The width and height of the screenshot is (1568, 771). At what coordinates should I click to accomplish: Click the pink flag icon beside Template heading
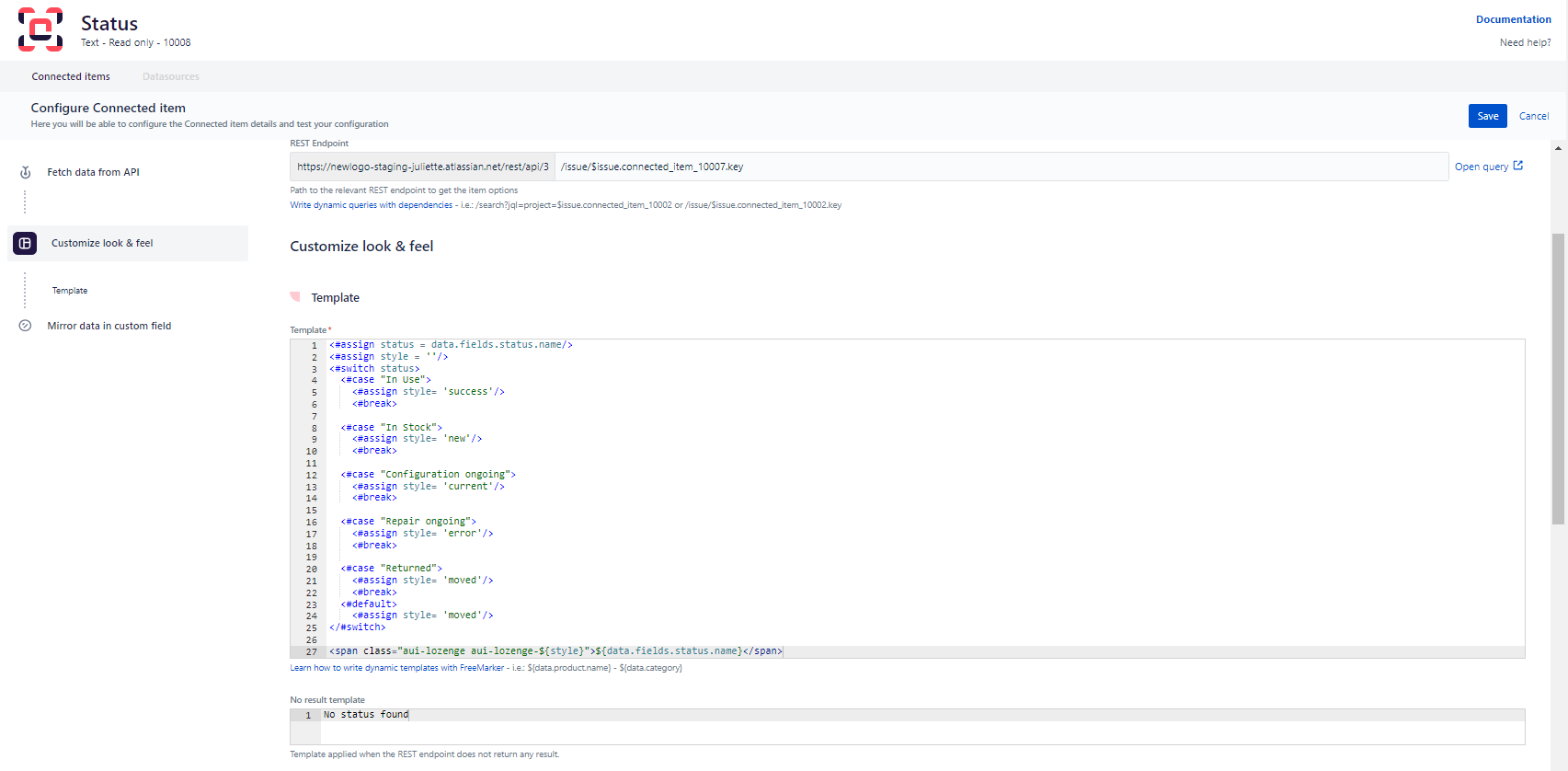[295, 296]
